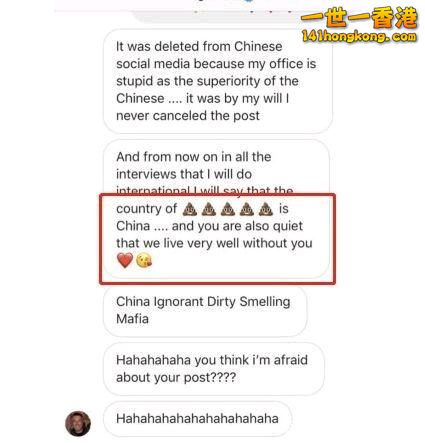Click the first poop emoji
The width and height of the screenshot is (425, 443).
click(190, 209)
